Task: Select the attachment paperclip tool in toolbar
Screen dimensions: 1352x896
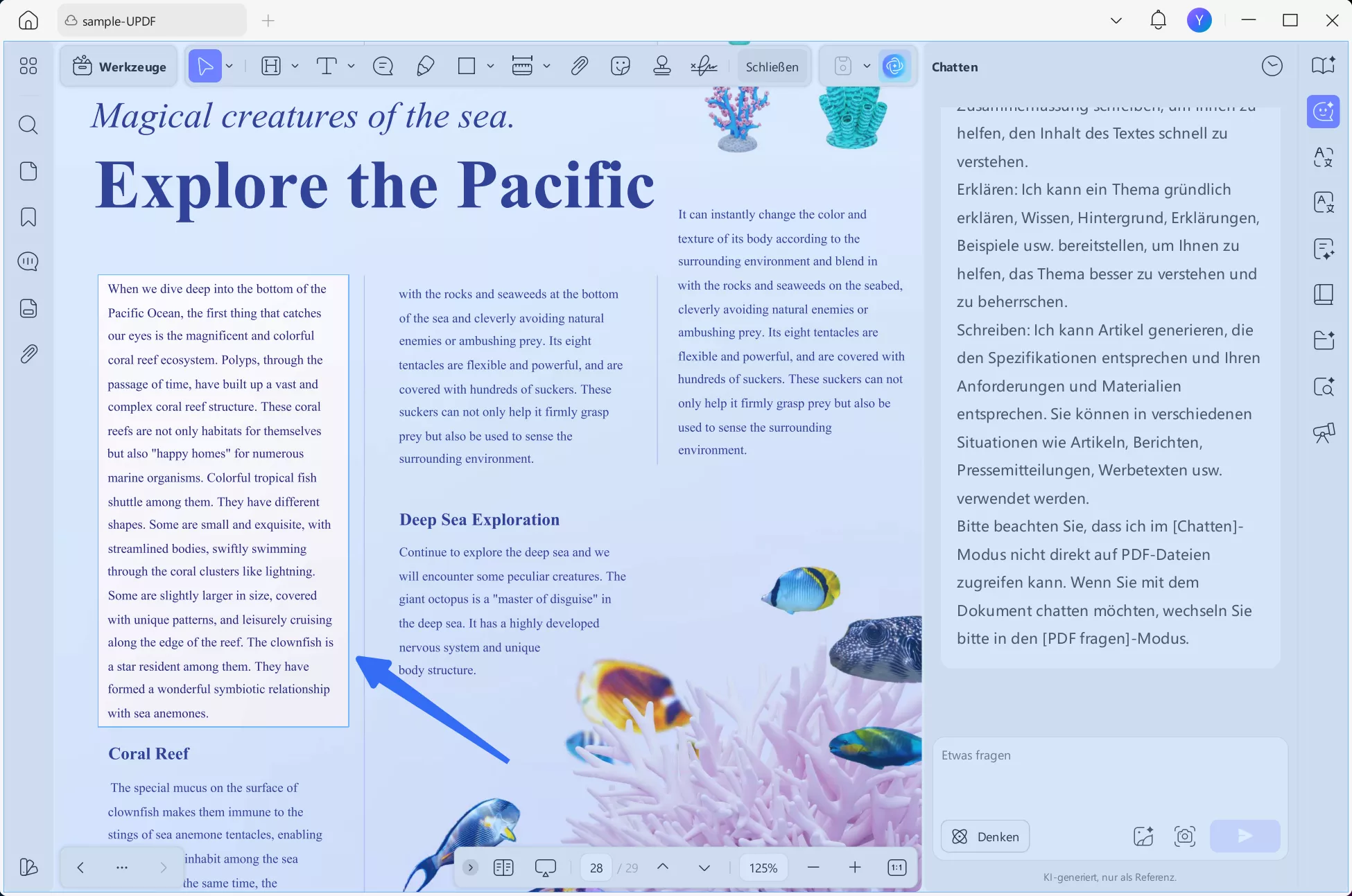Action: (579, 67)
